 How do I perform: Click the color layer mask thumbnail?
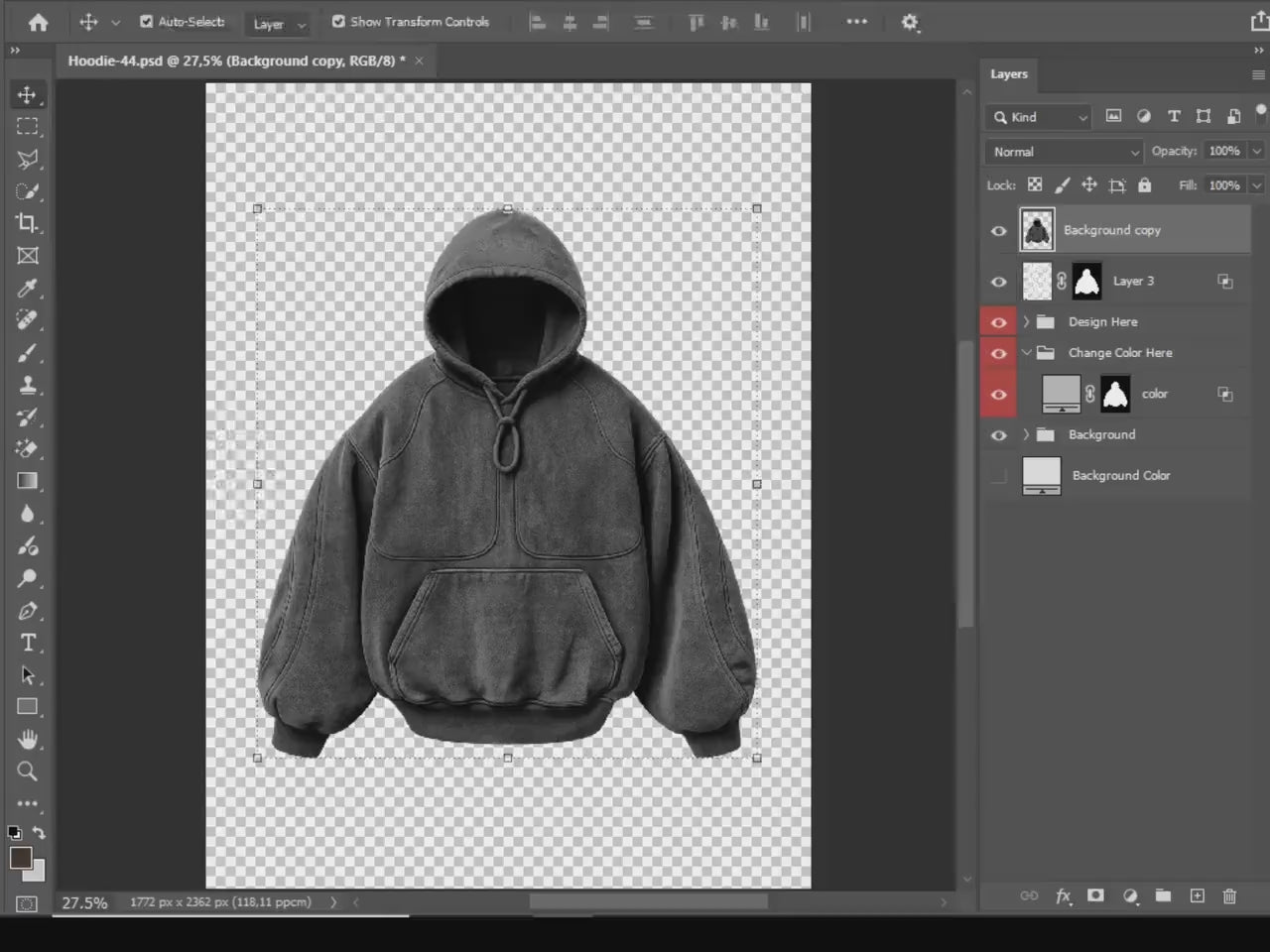1115,393
